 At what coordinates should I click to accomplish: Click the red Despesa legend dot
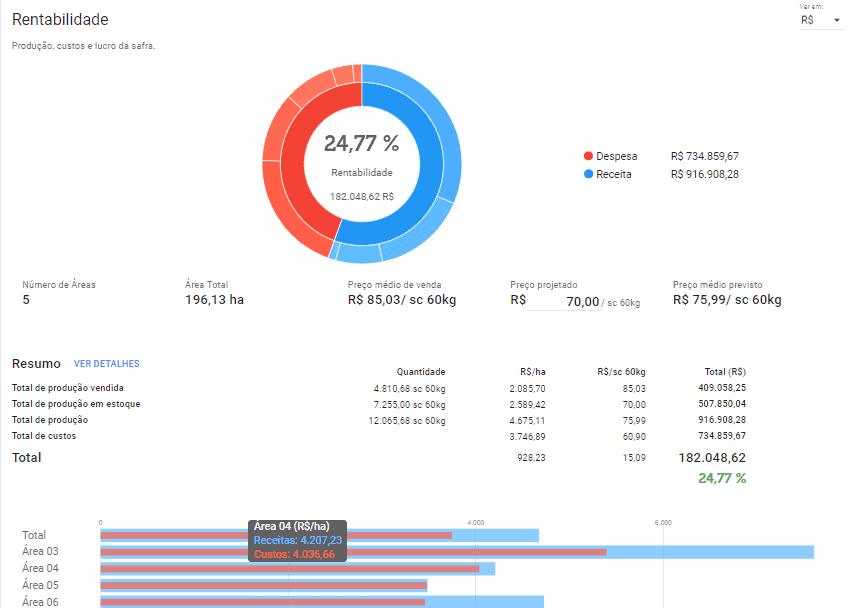click(x=588, y=156)
